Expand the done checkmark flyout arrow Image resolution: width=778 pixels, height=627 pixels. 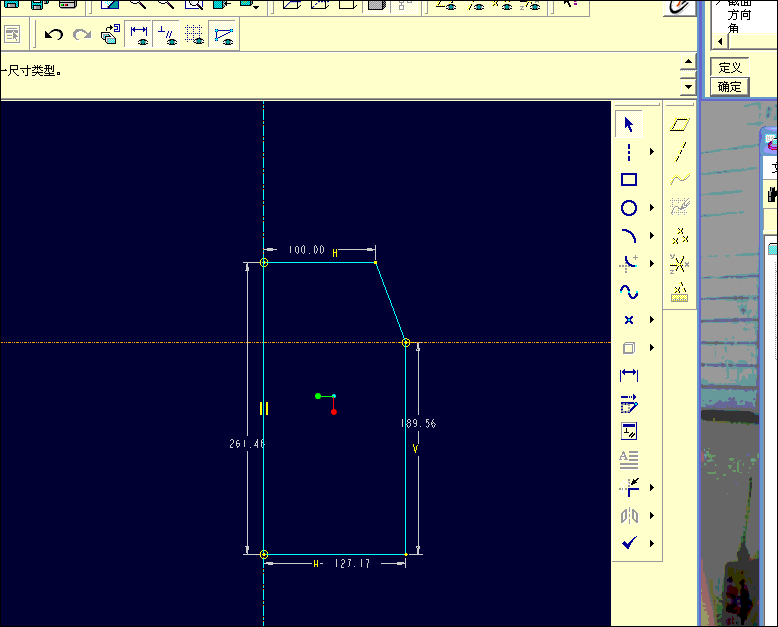pyautogui.click(x=652, y=544)
